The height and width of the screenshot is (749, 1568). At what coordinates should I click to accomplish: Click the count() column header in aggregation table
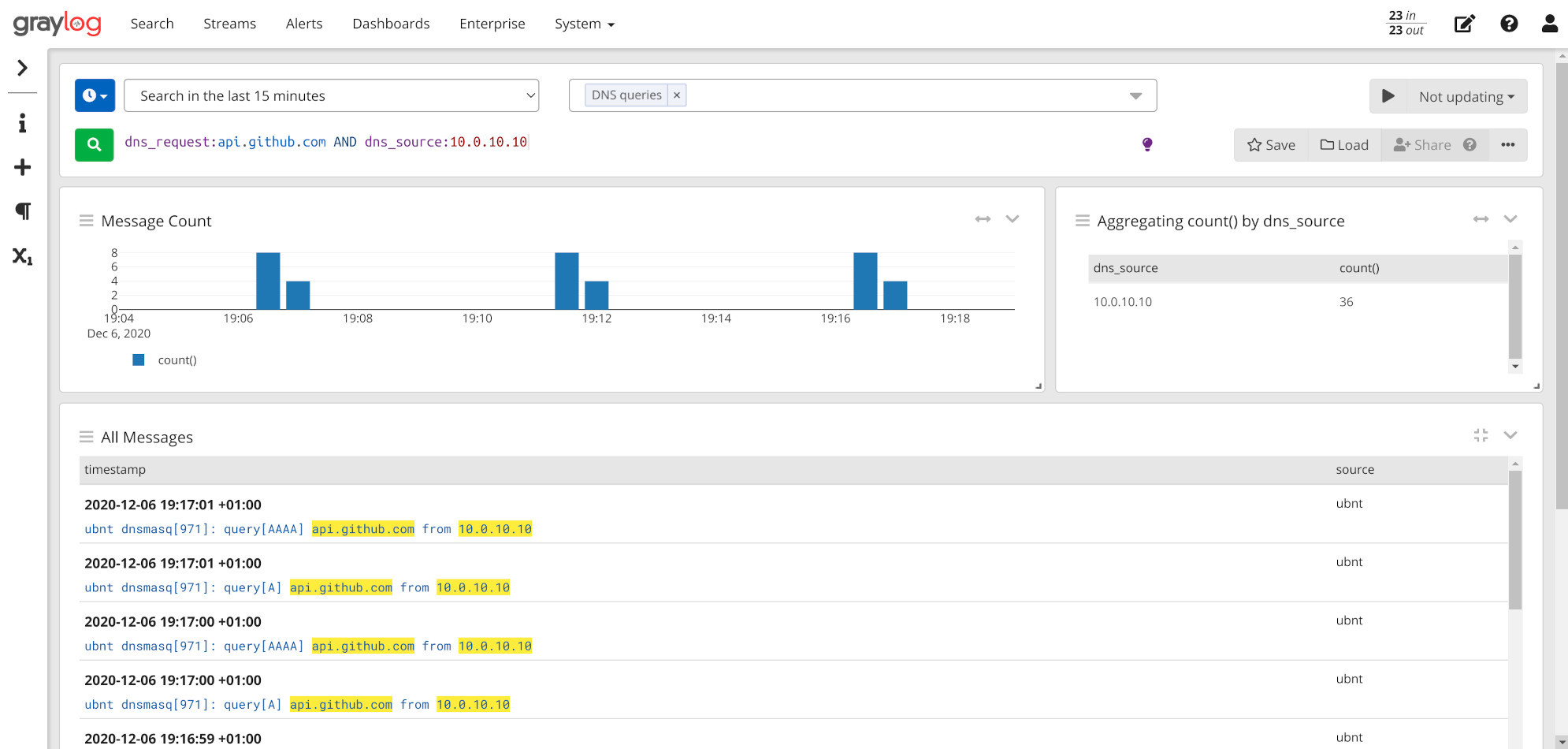[1359, 268]
